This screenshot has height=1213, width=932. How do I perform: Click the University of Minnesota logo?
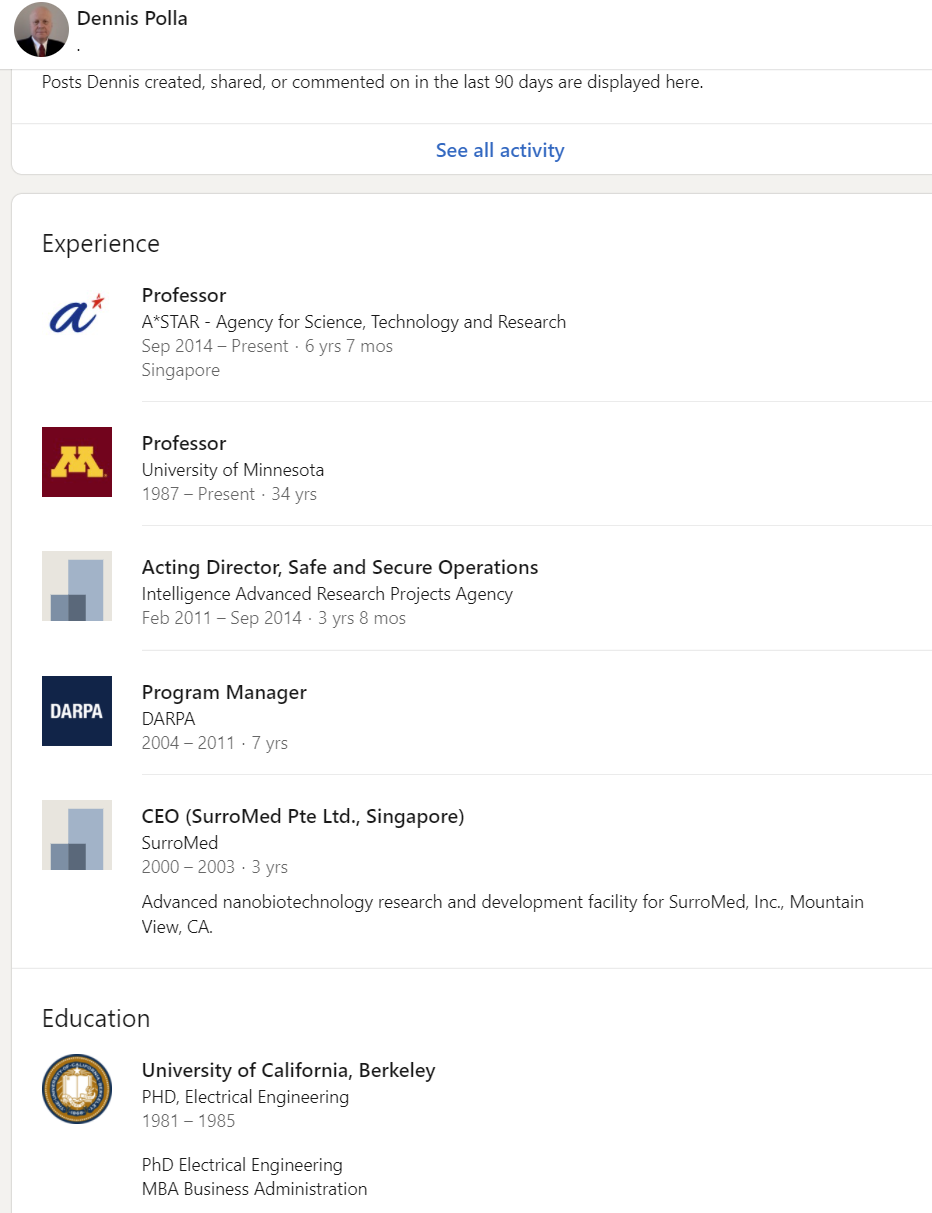click(77, 462)
